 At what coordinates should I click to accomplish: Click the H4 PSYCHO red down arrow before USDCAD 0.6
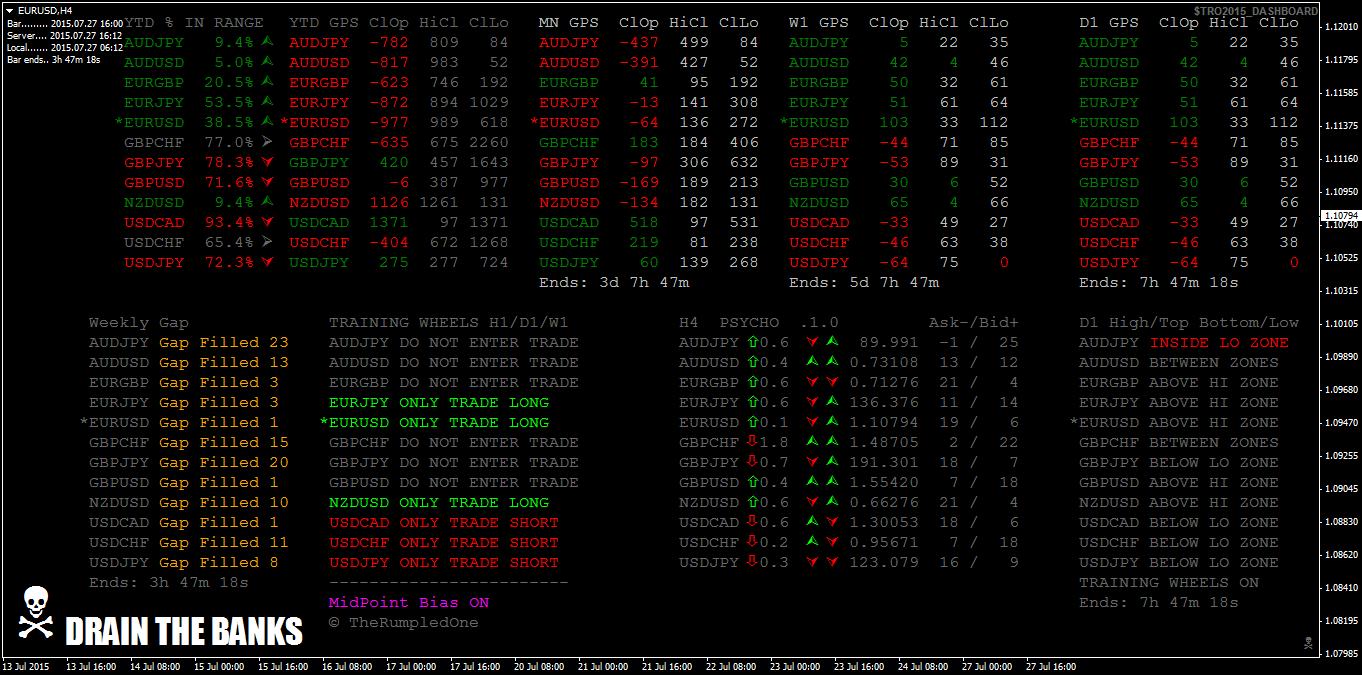tap(753, 522)
